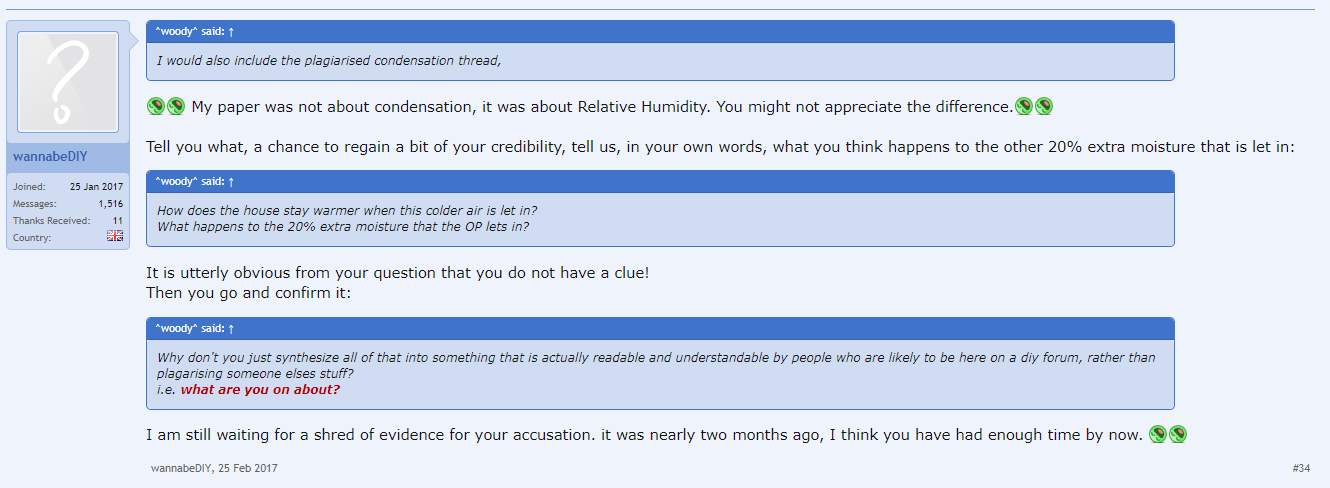Open the wannabeDIY username profile link

[x=50, y=157]
